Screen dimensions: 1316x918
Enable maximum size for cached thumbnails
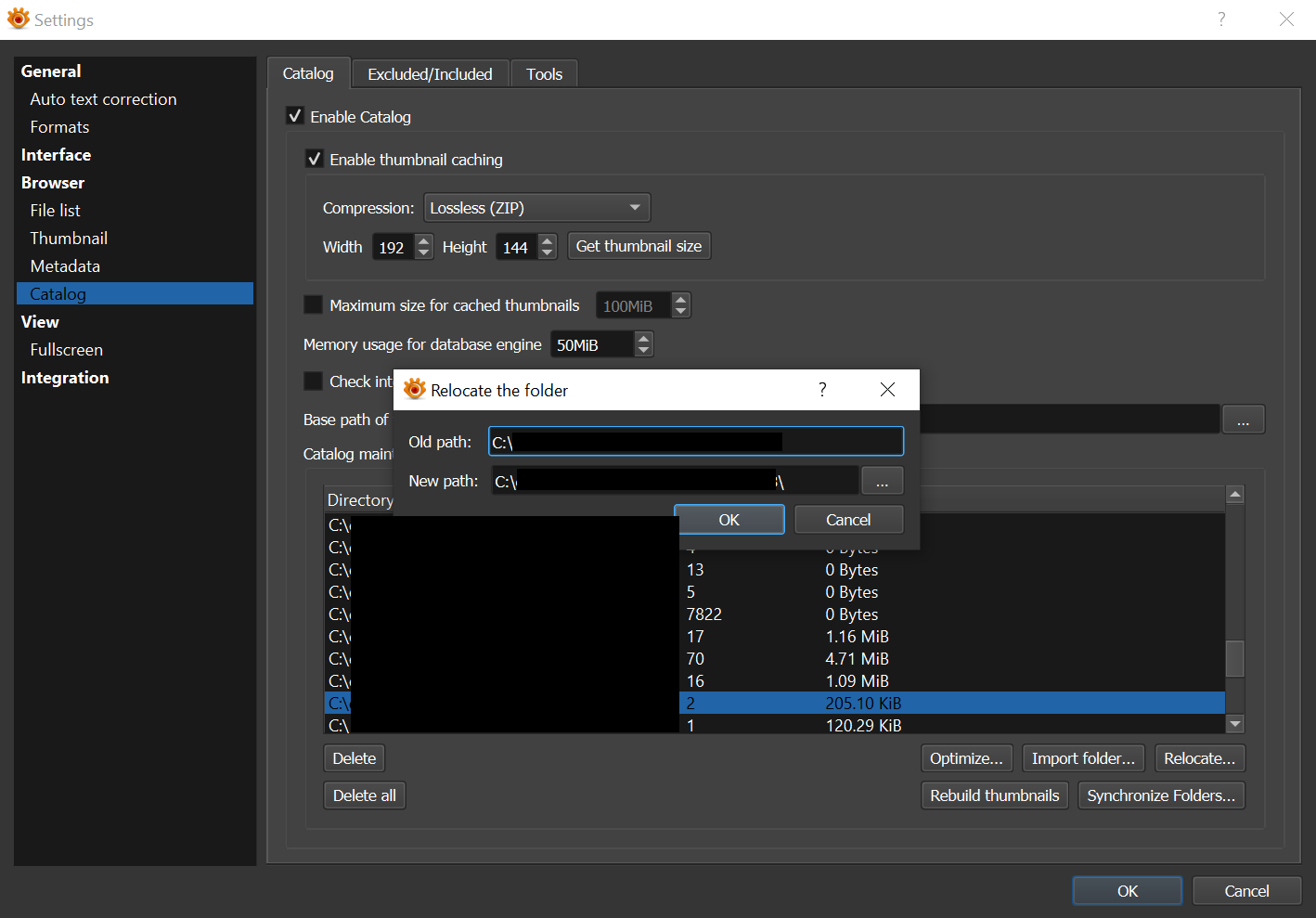[x=314, y=304]
